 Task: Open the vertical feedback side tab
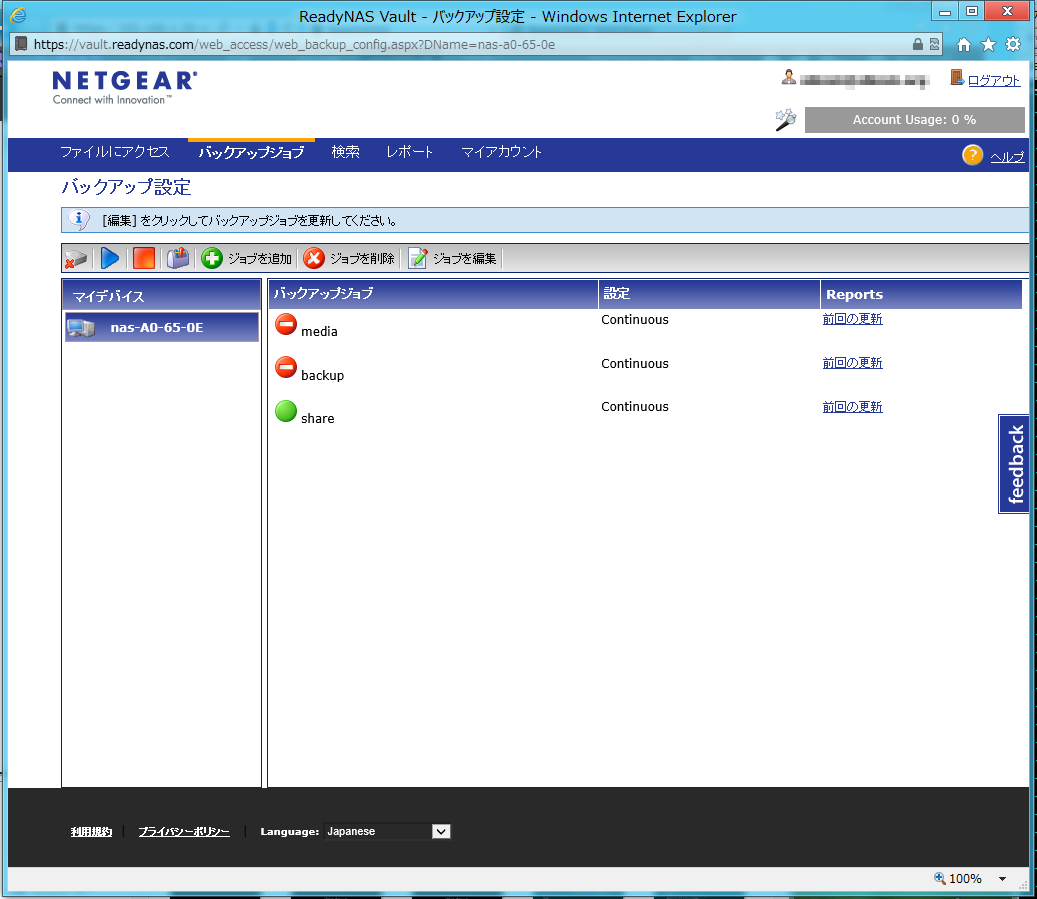pyautogui.click(x=1016, y=464)
